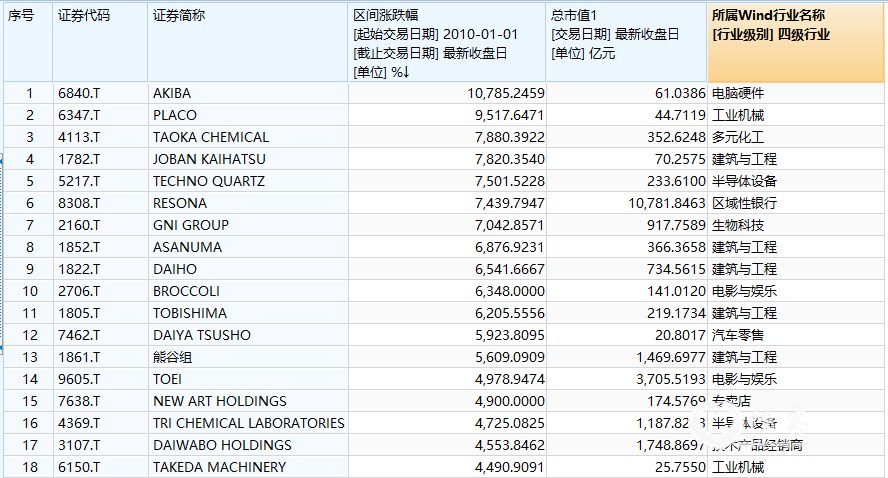888x478 pixels.
Task: Click security name TECHNO QUARTZ
Action: tap(208, 182)
